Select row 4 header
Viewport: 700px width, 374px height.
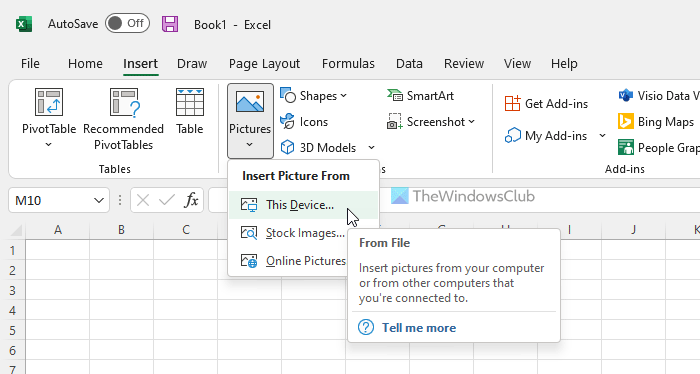click(12, 310)
